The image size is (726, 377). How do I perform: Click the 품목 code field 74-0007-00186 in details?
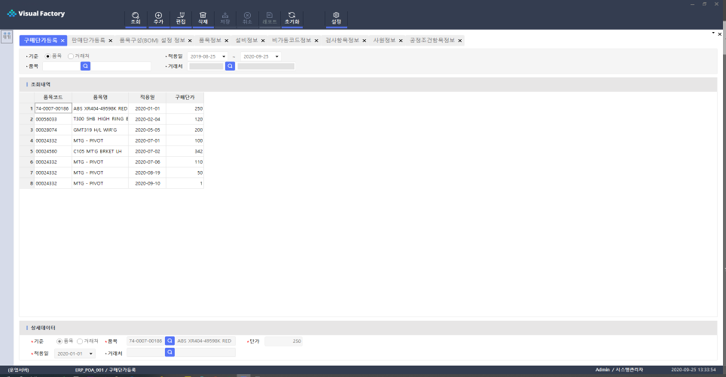(145, 341)
